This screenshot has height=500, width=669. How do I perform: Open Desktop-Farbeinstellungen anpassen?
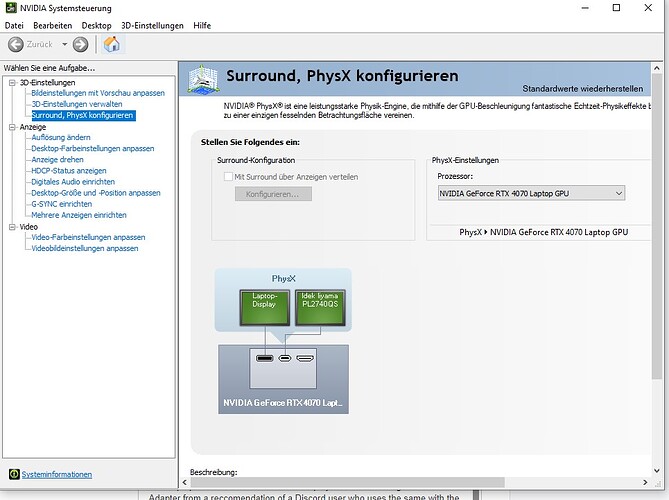93,148
